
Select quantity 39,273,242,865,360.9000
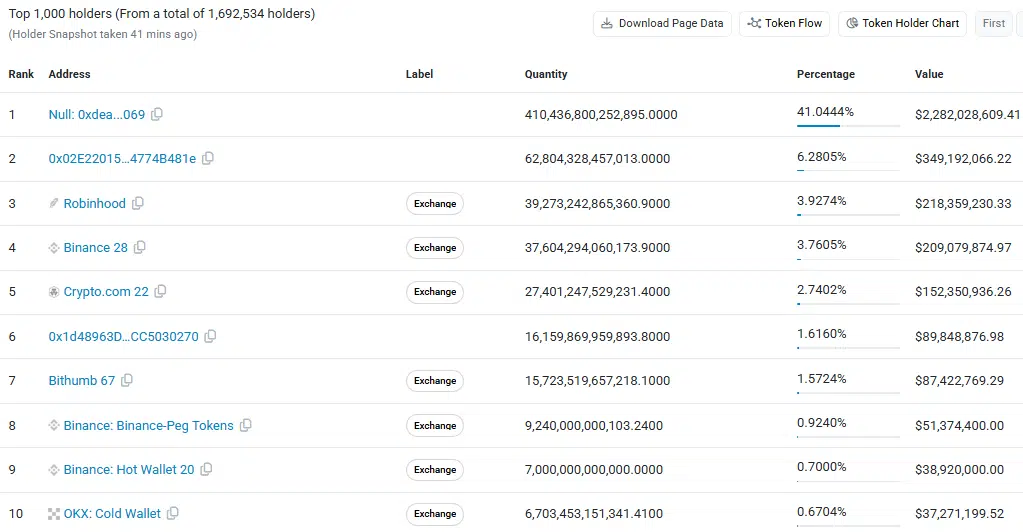point(598,204)
